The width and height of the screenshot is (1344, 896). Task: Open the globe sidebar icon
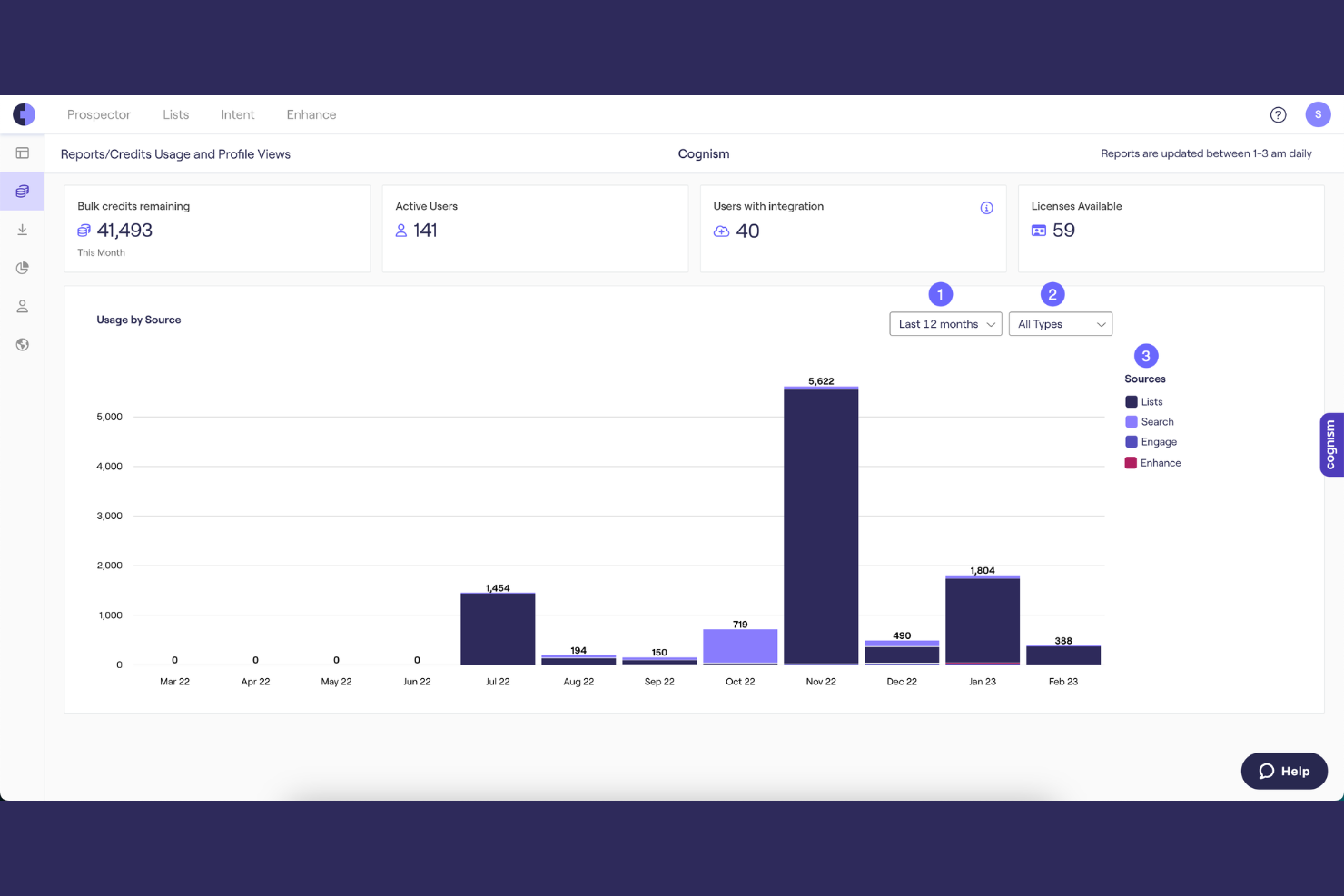click(x=23, y=345)
